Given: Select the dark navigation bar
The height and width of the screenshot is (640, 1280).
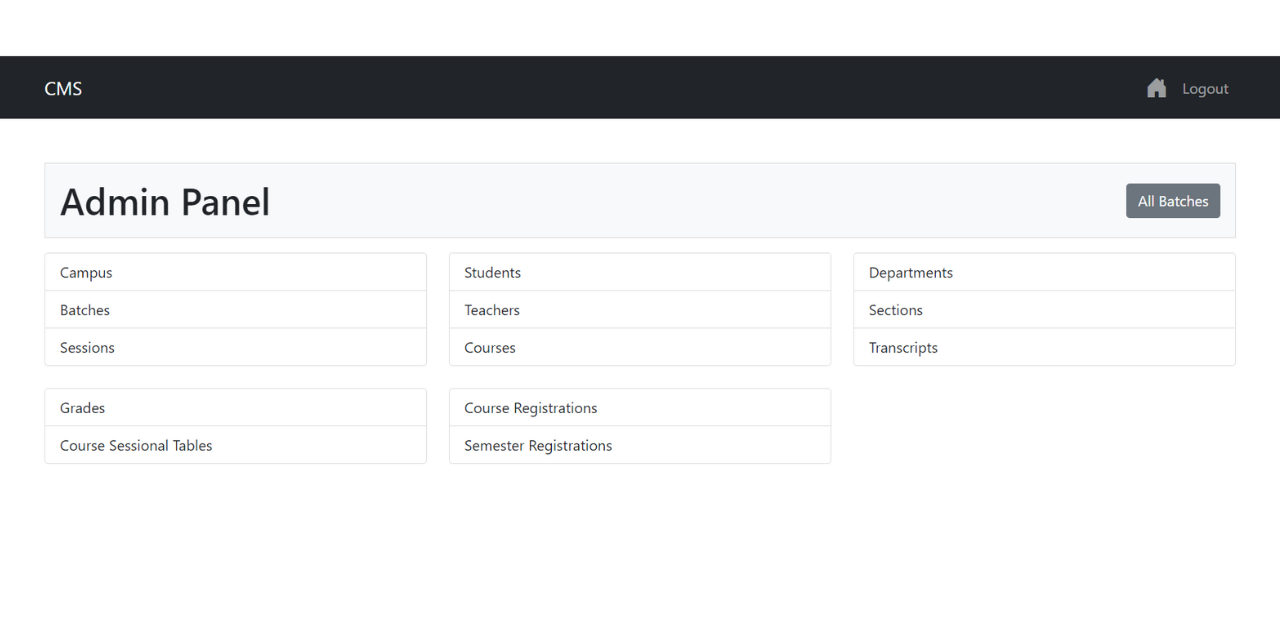Looking at the screenshot, I should coord(640,87).
